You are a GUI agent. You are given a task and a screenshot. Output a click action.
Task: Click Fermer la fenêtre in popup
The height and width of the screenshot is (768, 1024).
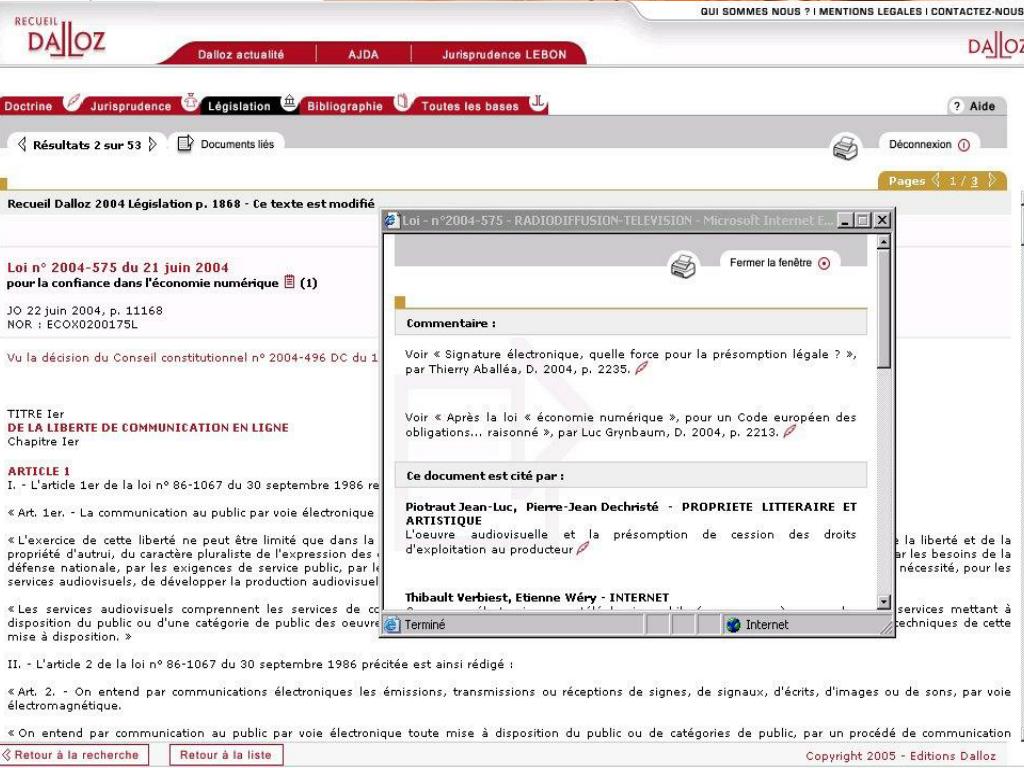pyautogui.click(x=771, y=263)
